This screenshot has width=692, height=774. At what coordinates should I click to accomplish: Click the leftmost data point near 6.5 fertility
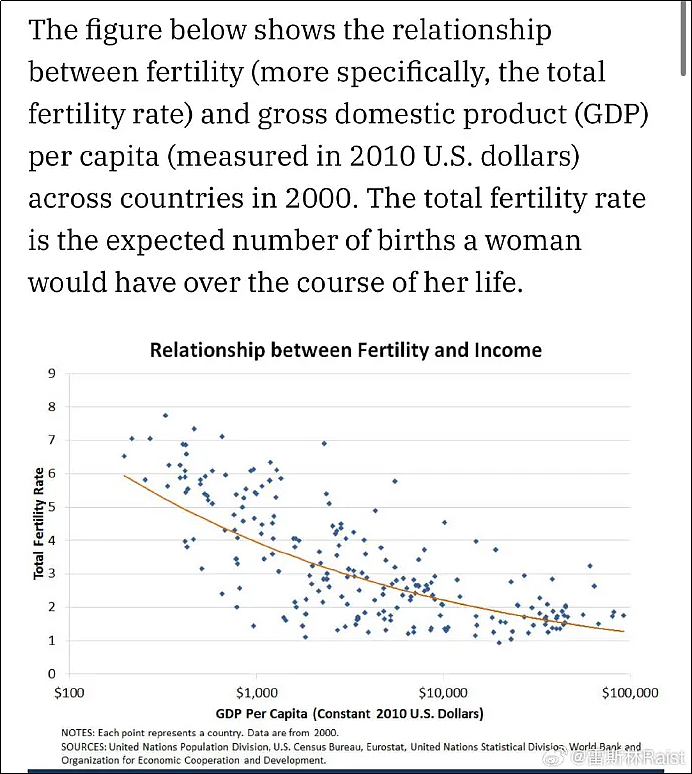coord(124,456)
